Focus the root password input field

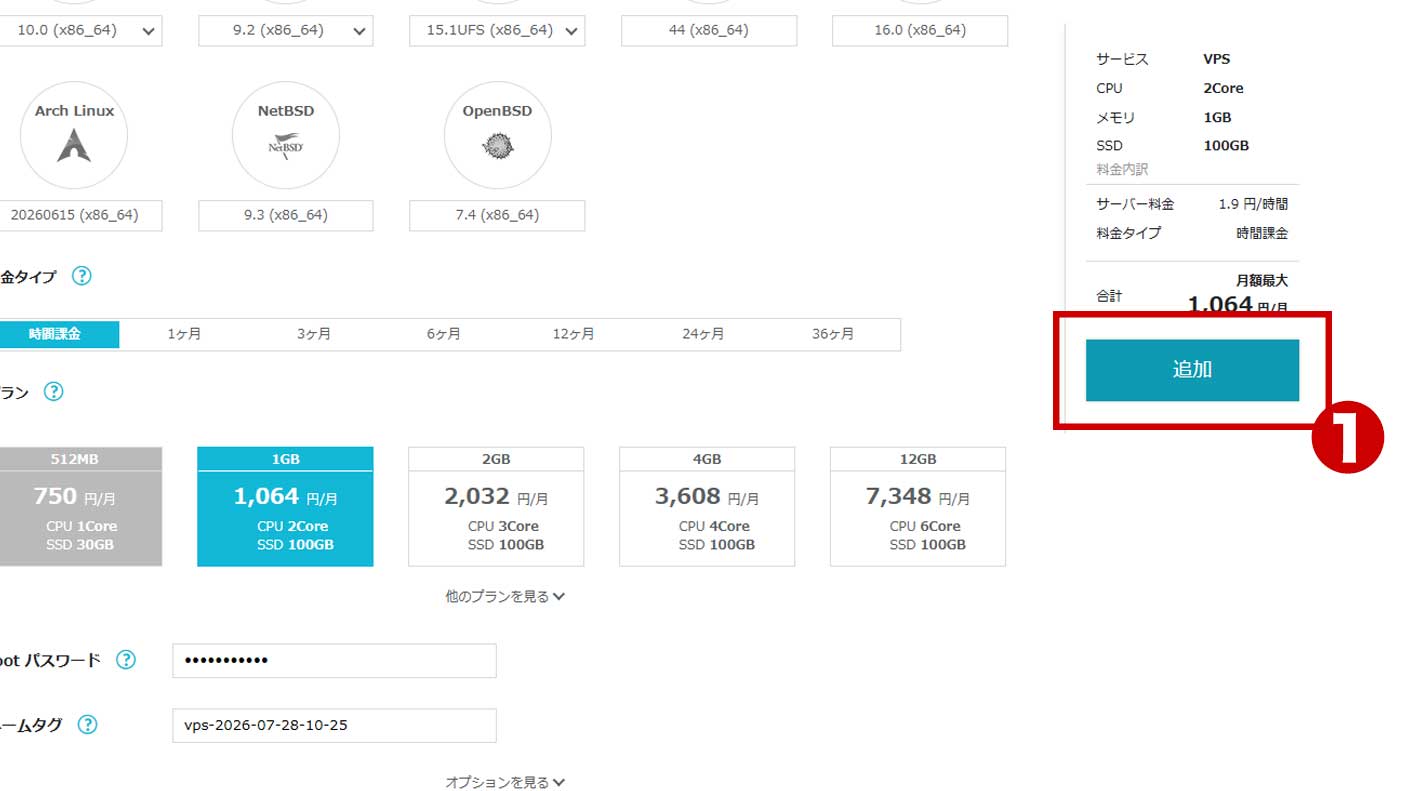click(x=334, y=661)
